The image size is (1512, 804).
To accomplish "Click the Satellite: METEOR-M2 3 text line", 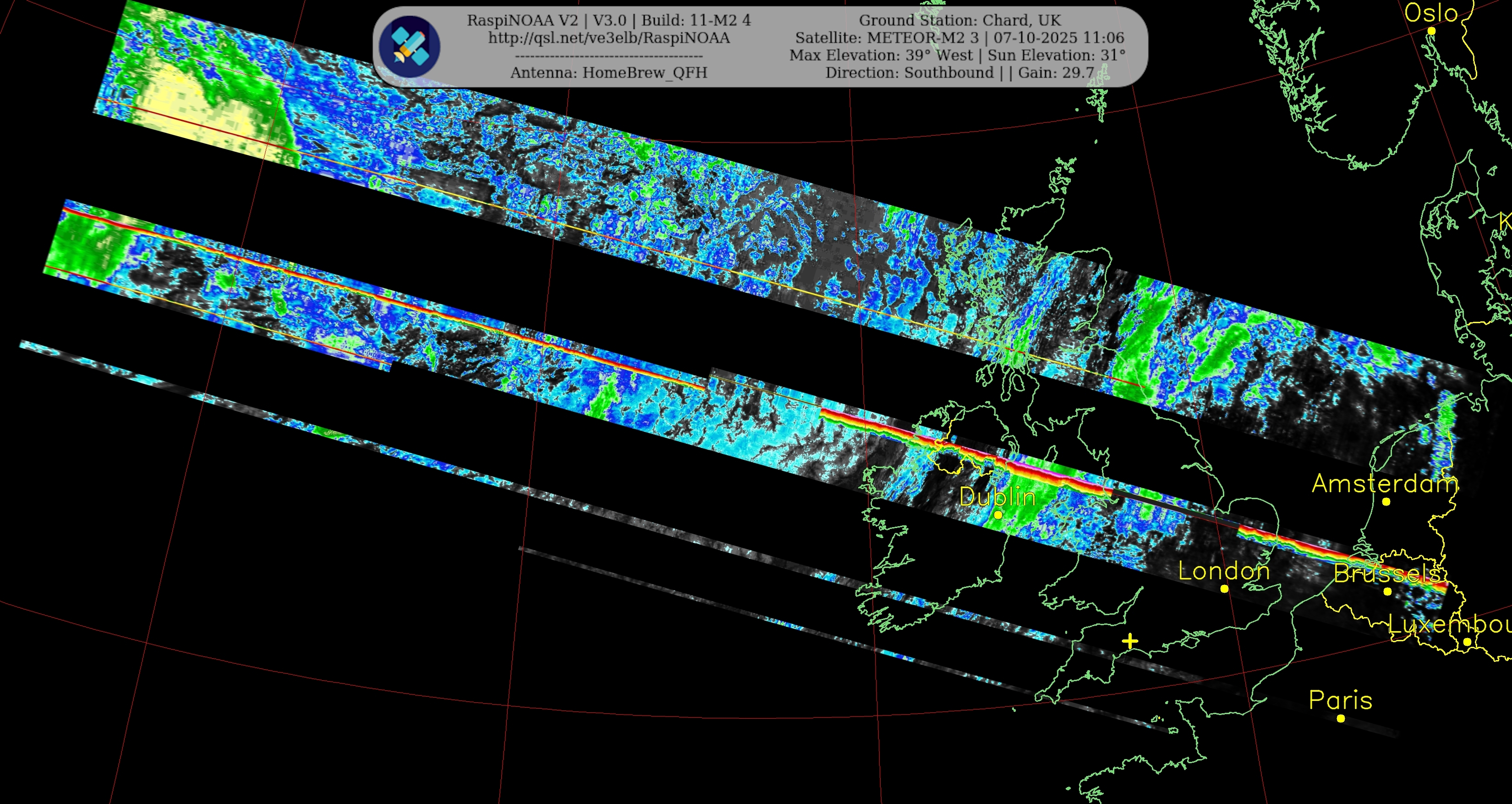I will point(960,38).
